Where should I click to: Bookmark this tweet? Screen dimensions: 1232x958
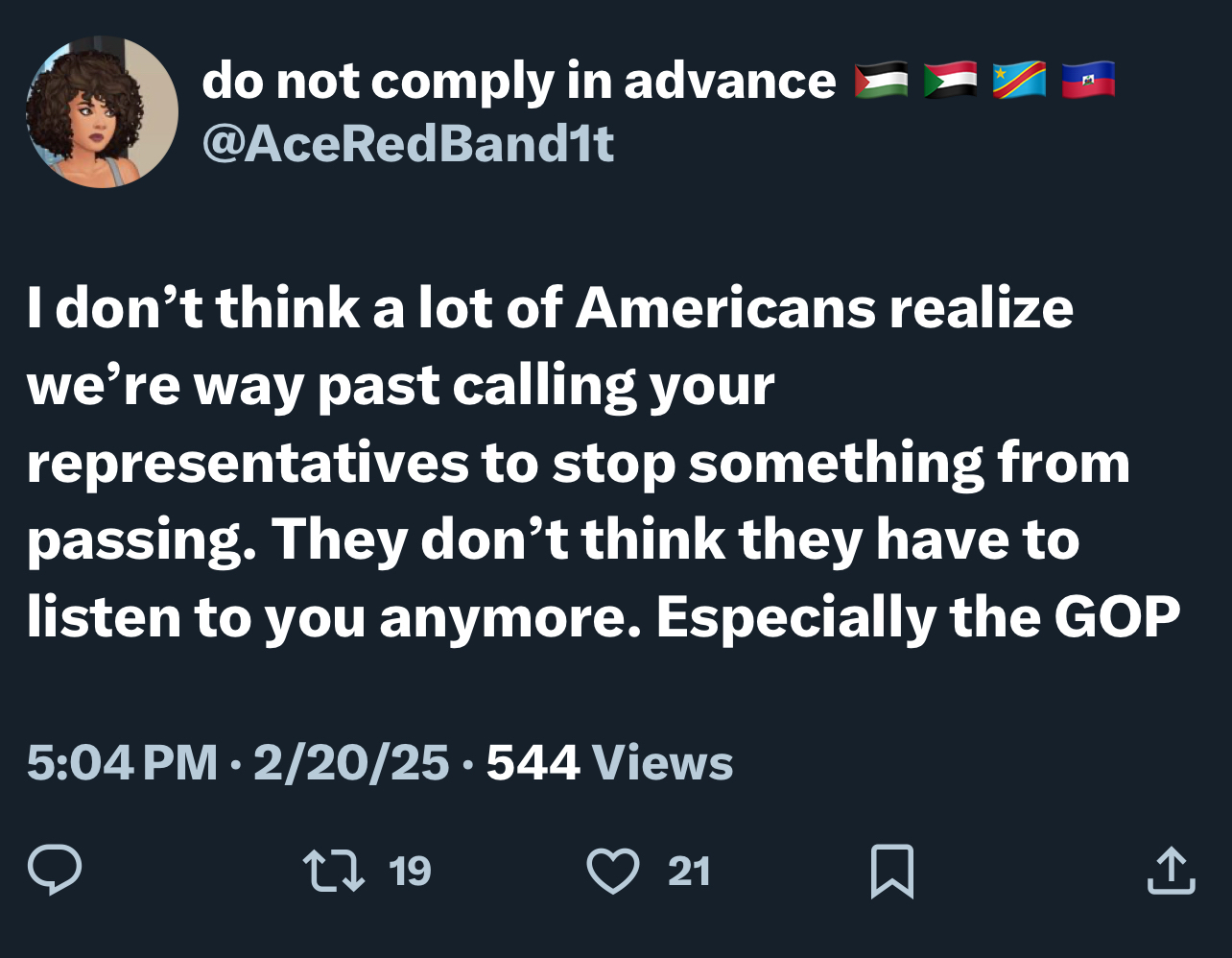pyautogui.click(x=891, y=872)
